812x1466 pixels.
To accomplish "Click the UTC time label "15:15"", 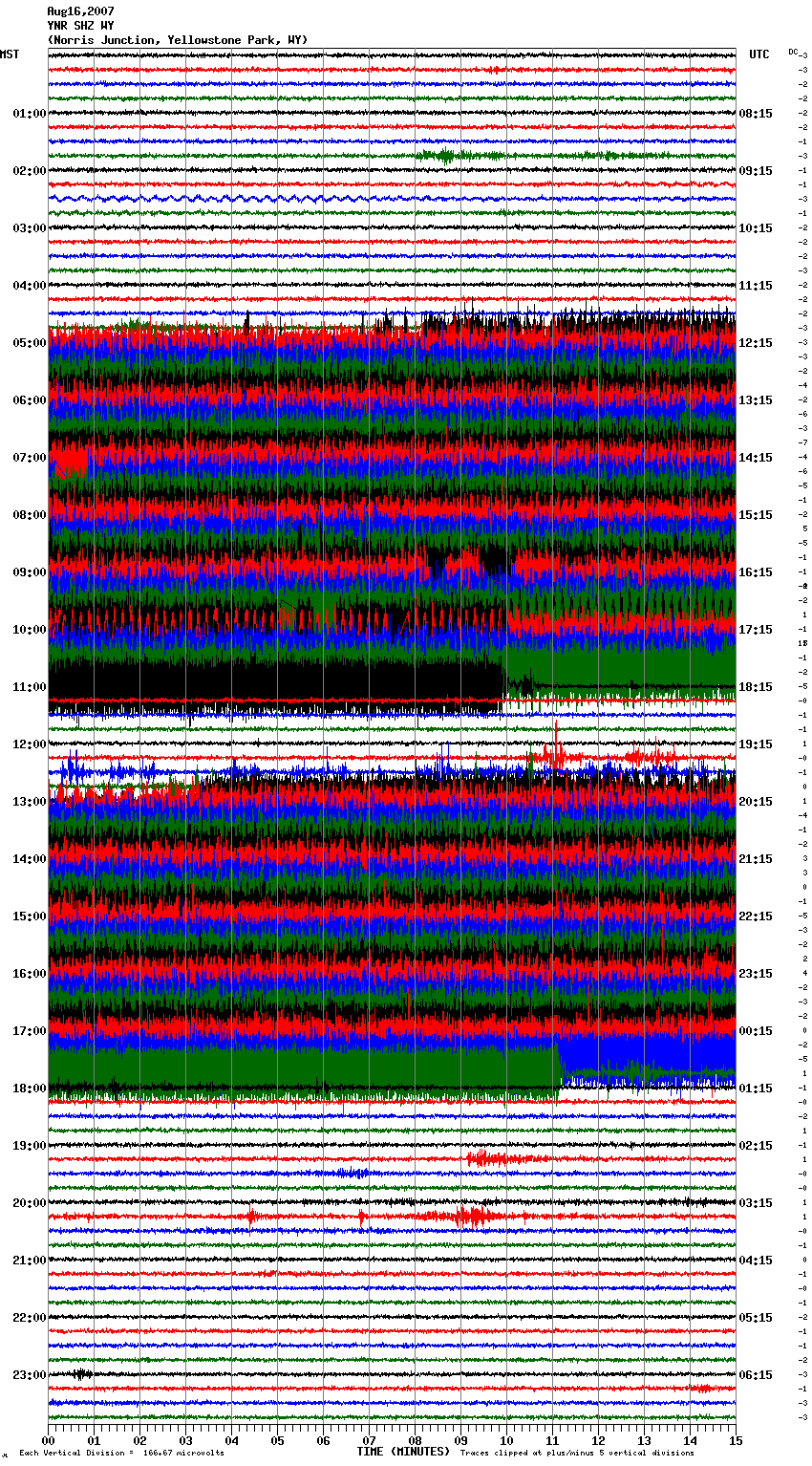I will coord(756,515).
